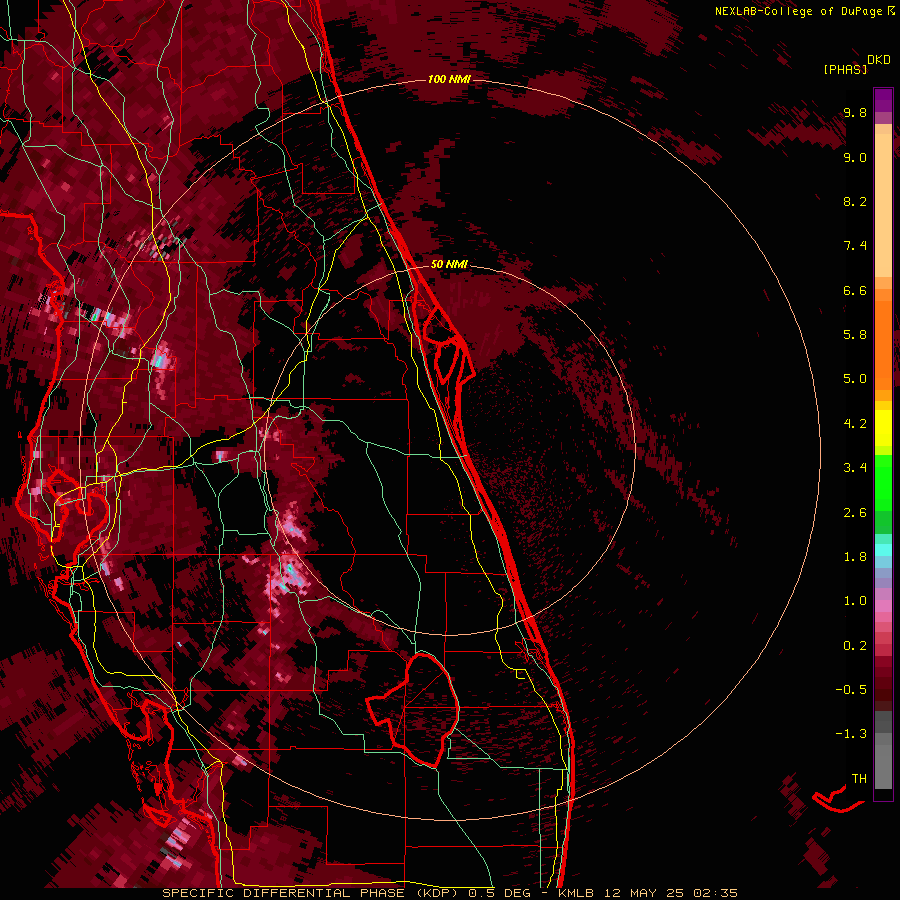Click the 1.8 legend value

coord(855,557)
